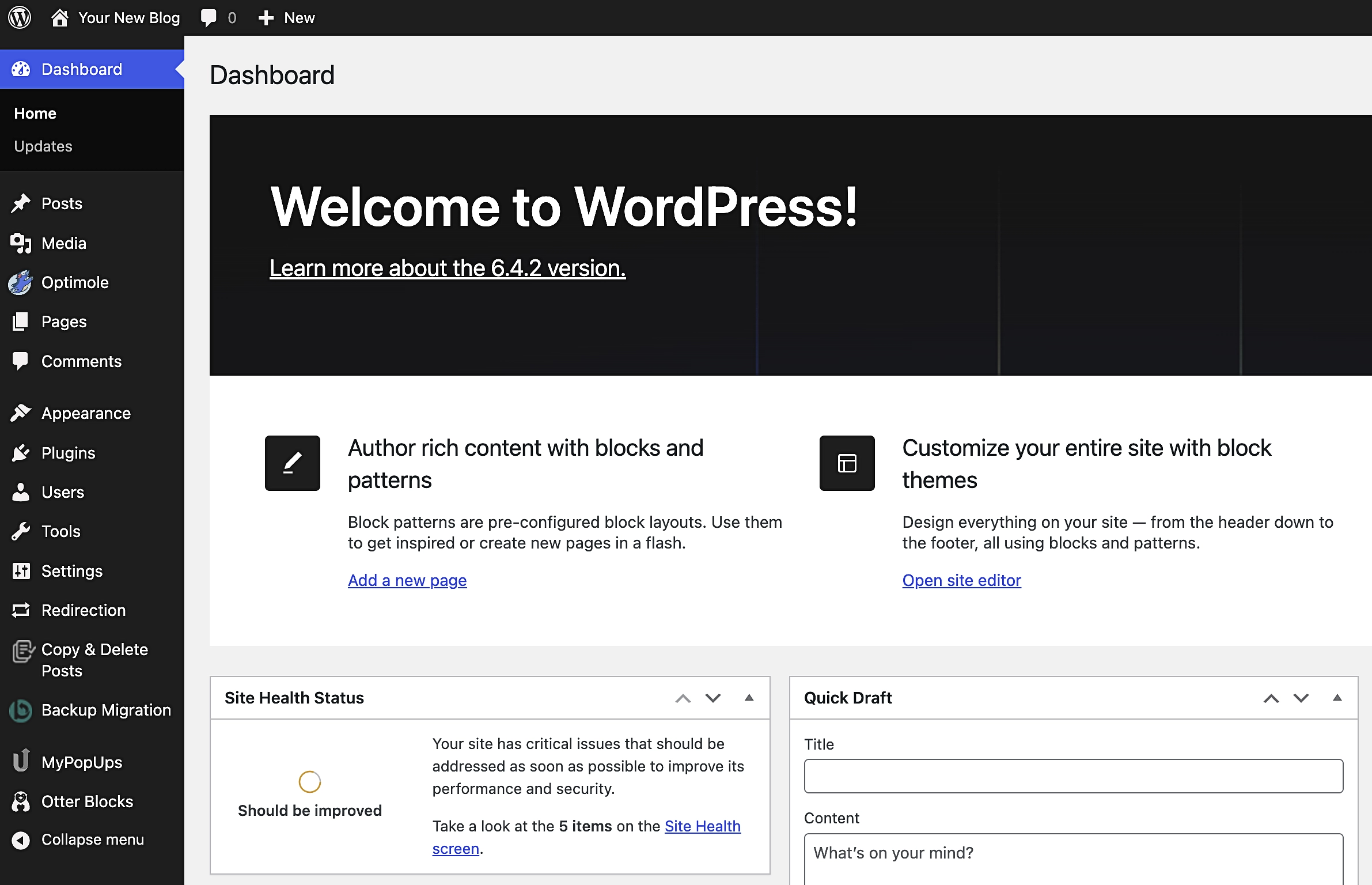Viewport: 1372px width, 885px height.
Task: Open Backup Migration via its sidebar icon
Action: click(x=21, y=710)
